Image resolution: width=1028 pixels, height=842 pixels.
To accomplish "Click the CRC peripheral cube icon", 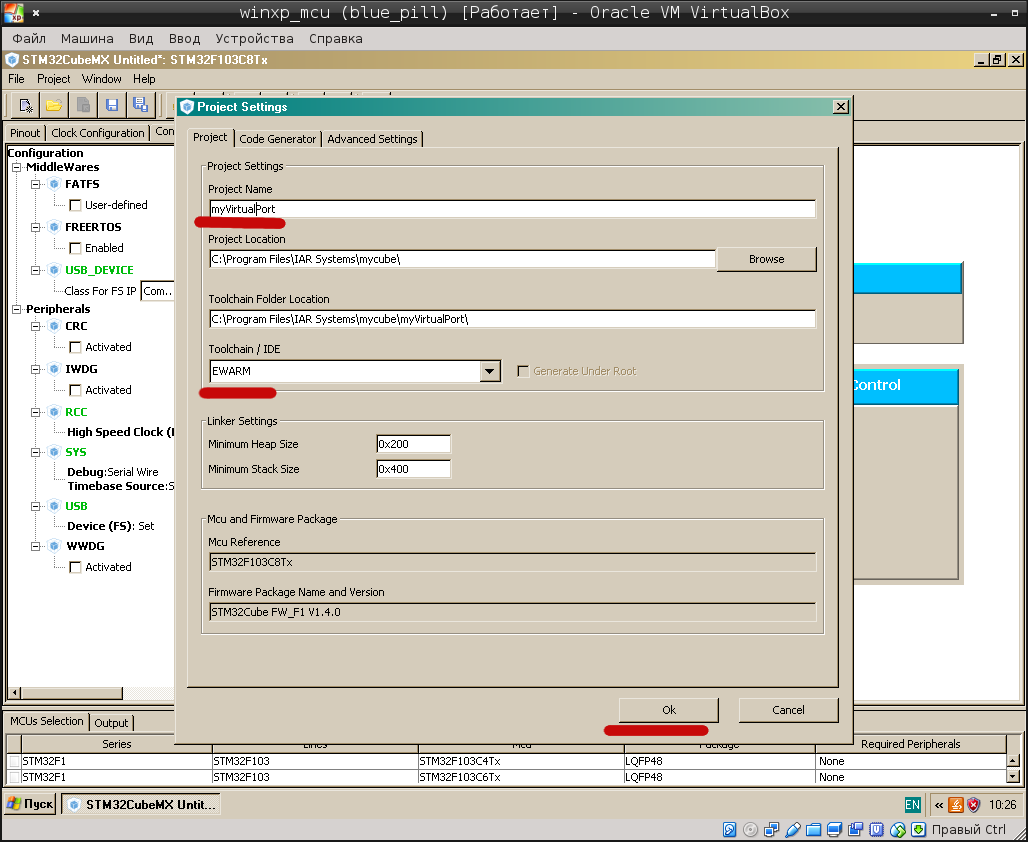I will pos(54,326).
